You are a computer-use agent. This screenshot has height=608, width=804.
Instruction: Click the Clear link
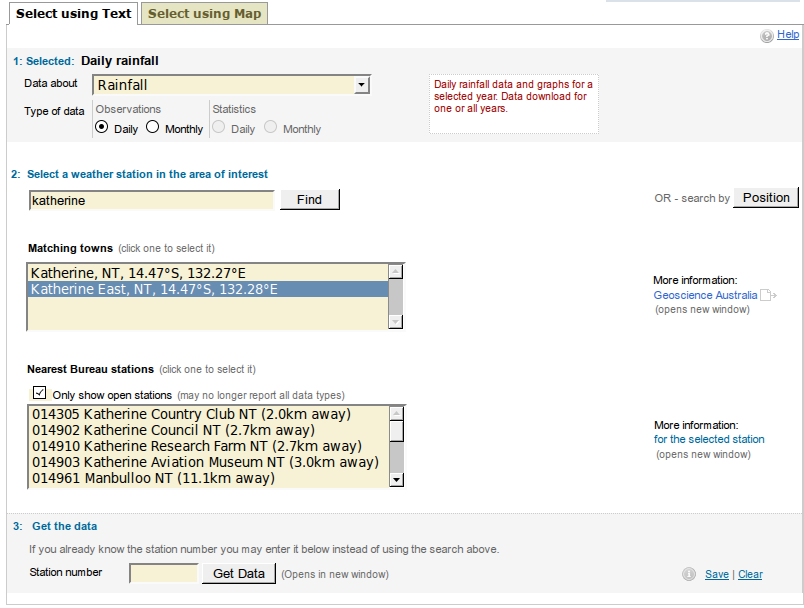[x=750, y=574]
